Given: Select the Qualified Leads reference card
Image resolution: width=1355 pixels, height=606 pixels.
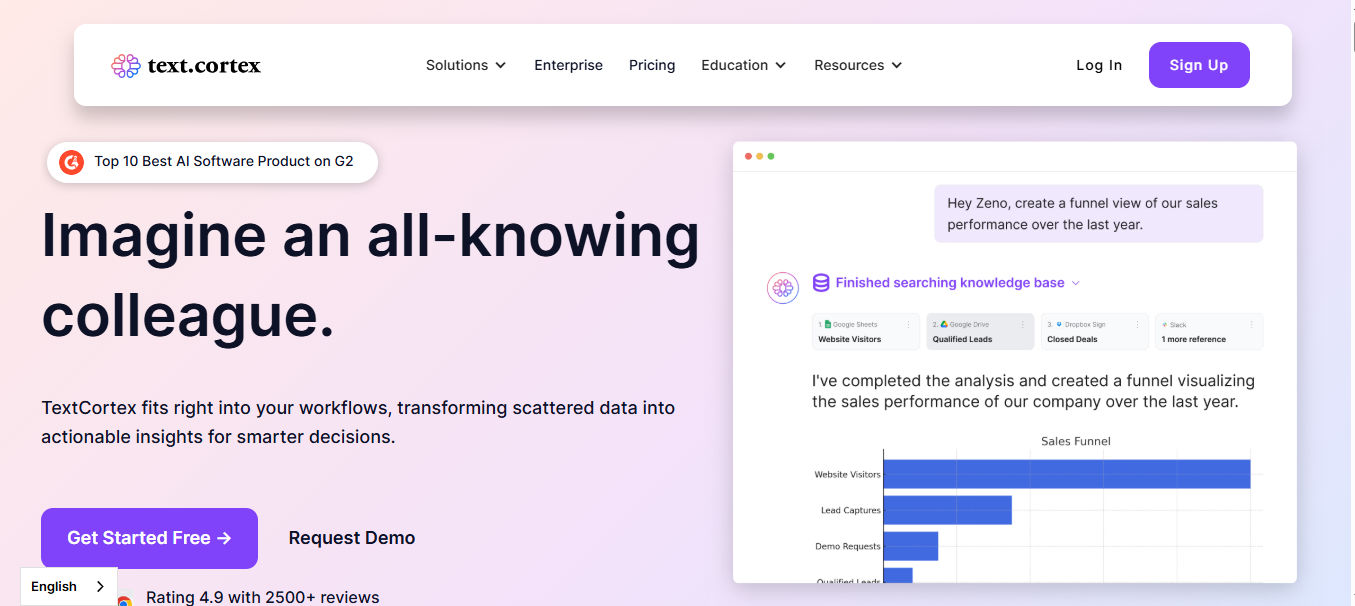Looking at the screenshot, I should tap(981, 332).
